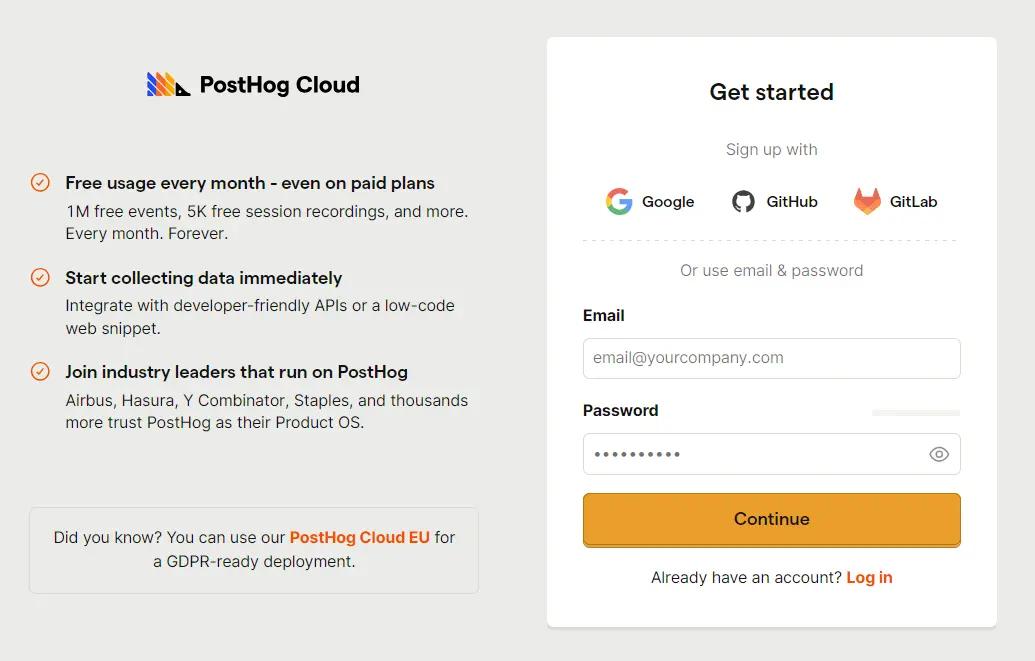Click the PostHog Cloud title text
Viewport: 1035px width, 661px height.
pos(280,85)
